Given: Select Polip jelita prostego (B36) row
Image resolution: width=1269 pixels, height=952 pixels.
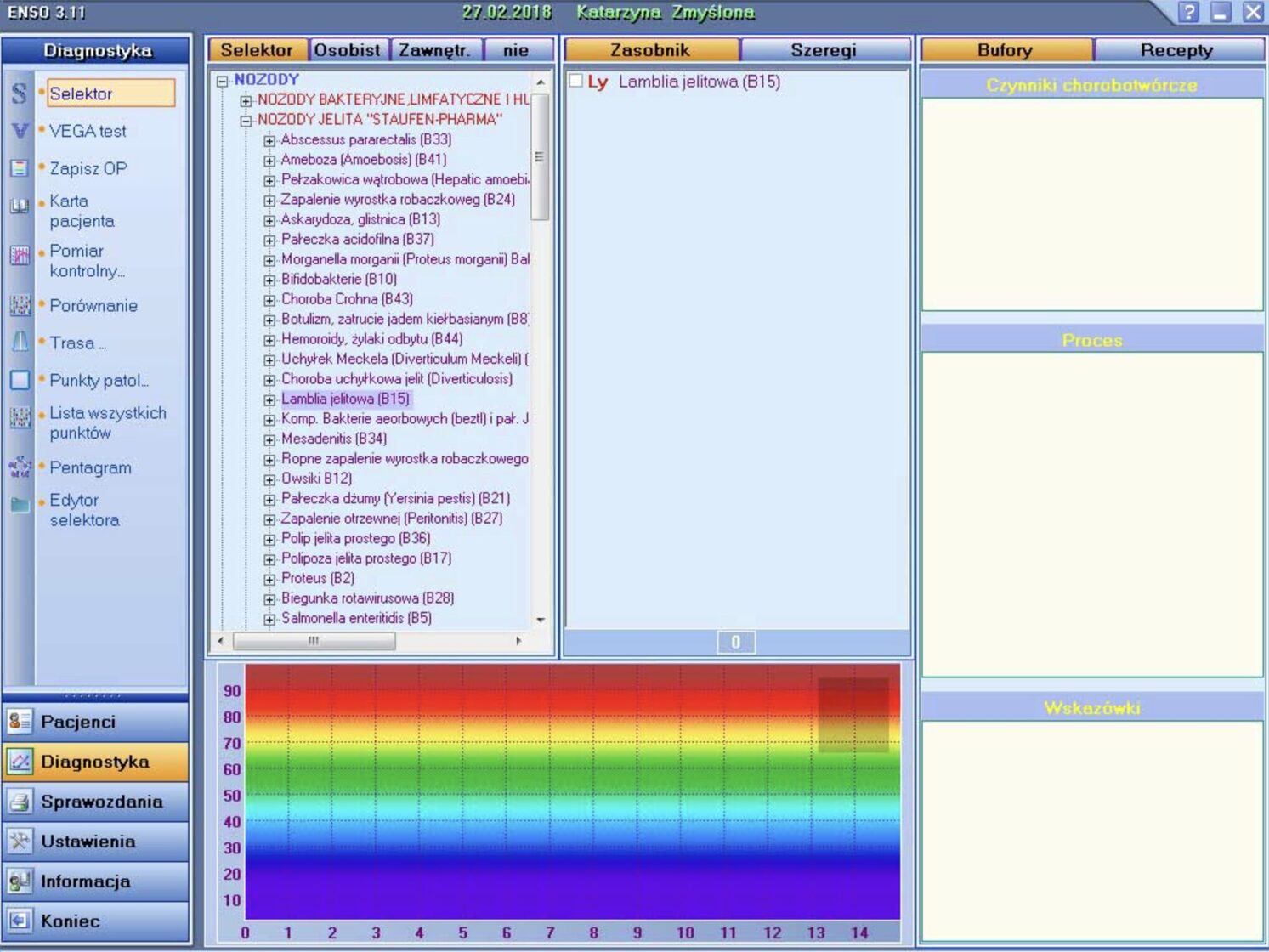Looking at the screenshot, I should tap(356, 539).
